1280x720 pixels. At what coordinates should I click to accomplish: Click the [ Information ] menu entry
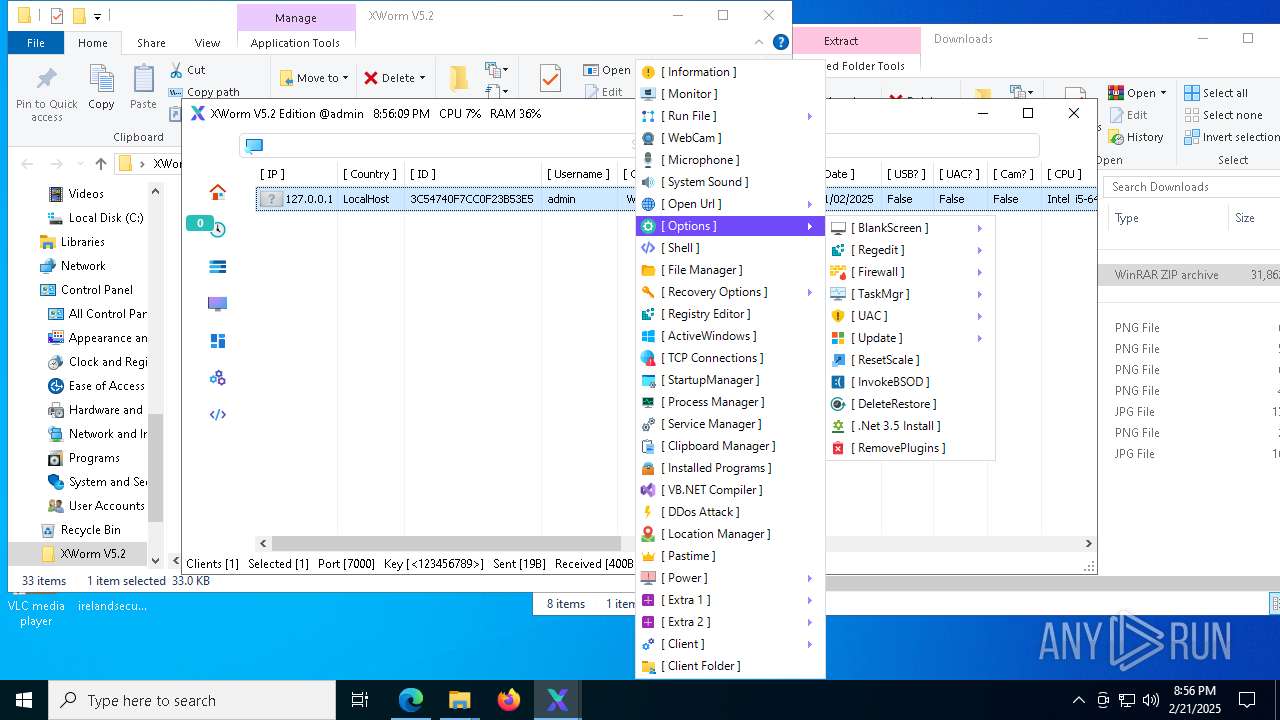coord(730,72)
